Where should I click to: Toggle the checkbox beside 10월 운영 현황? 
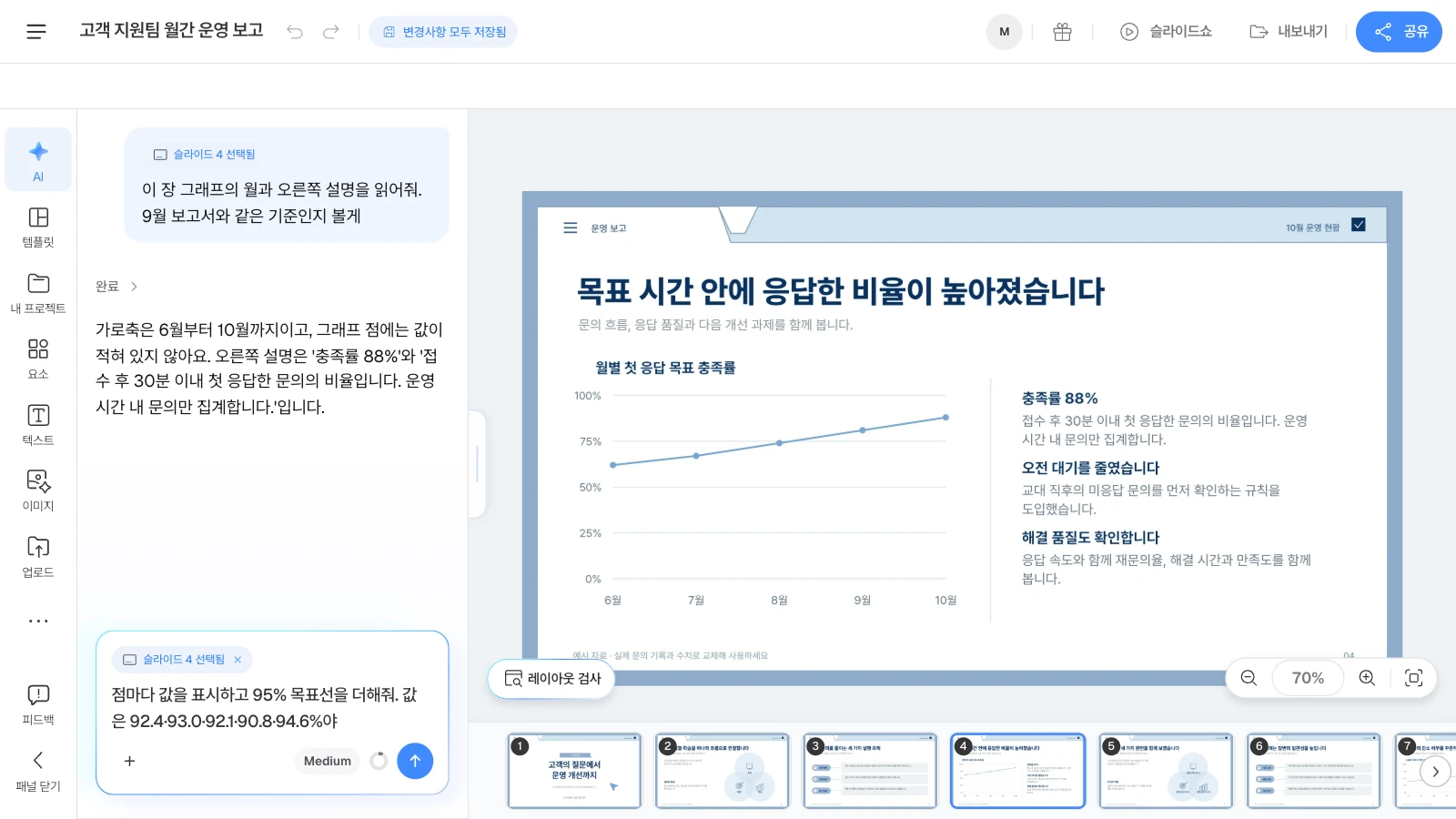coord(1359,225)
